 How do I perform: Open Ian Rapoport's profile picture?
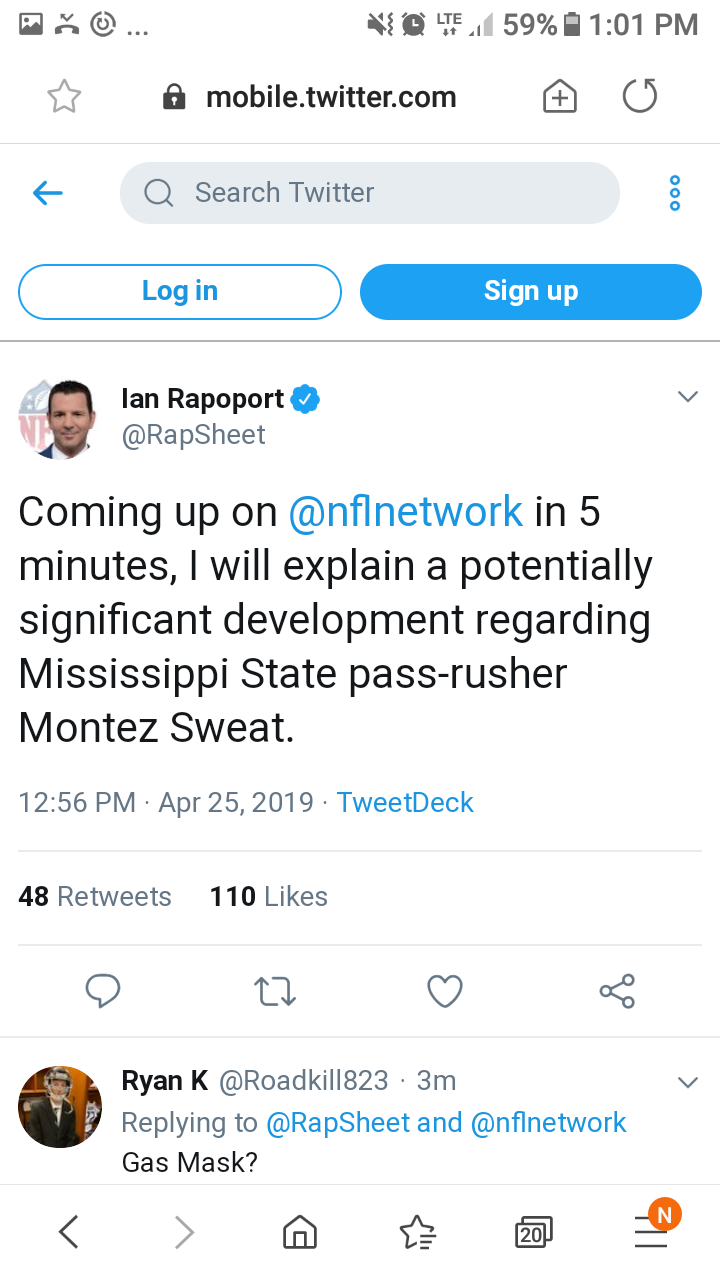coord(57,418)
